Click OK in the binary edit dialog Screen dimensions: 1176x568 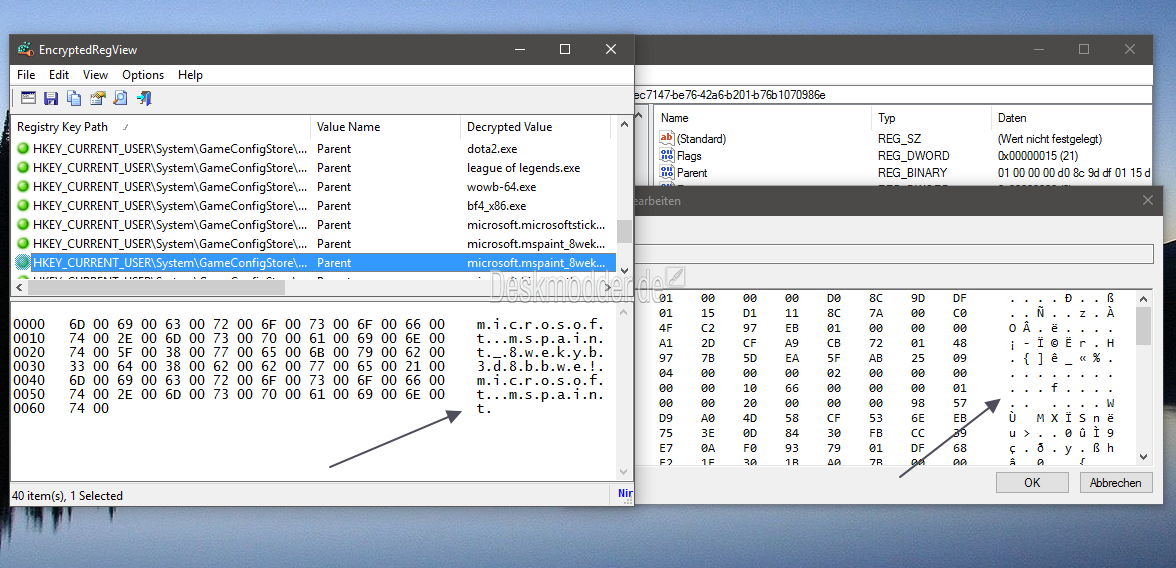[1032, 482]
